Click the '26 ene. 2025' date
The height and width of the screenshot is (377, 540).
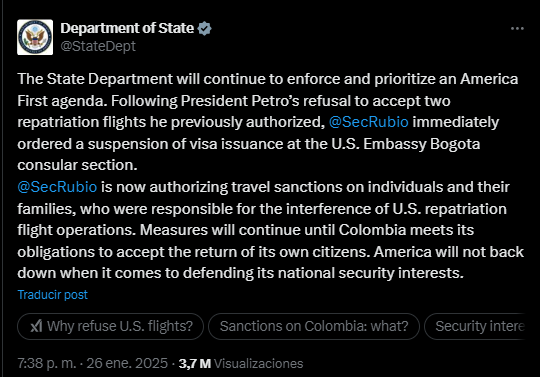point(127,364)
